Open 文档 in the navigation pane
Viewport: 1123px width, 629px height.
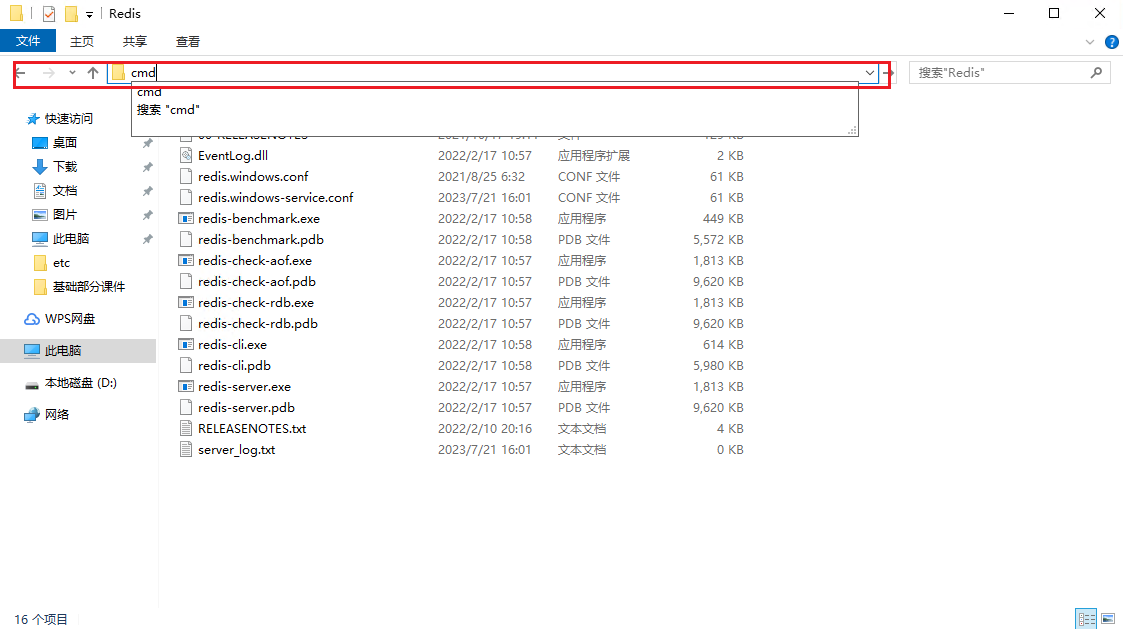[64, 191]
